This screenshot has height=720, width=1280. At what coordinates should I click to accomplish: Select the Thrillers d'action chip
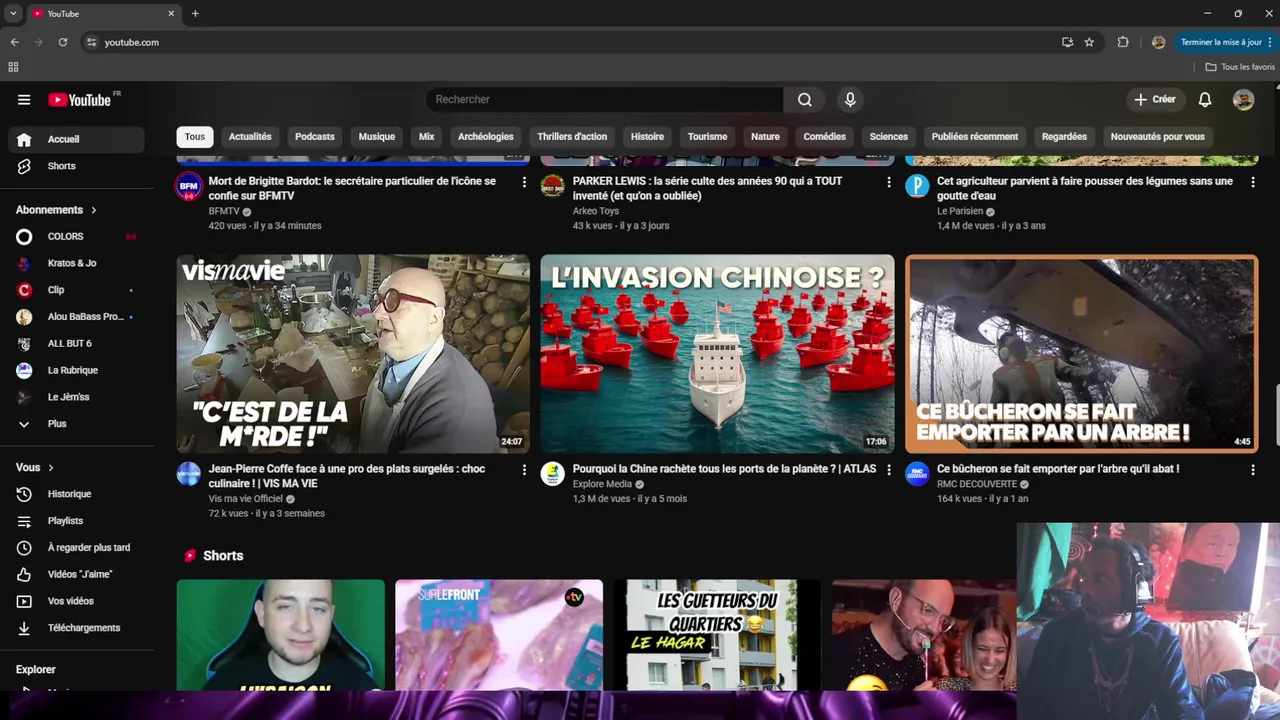point(572,137)
